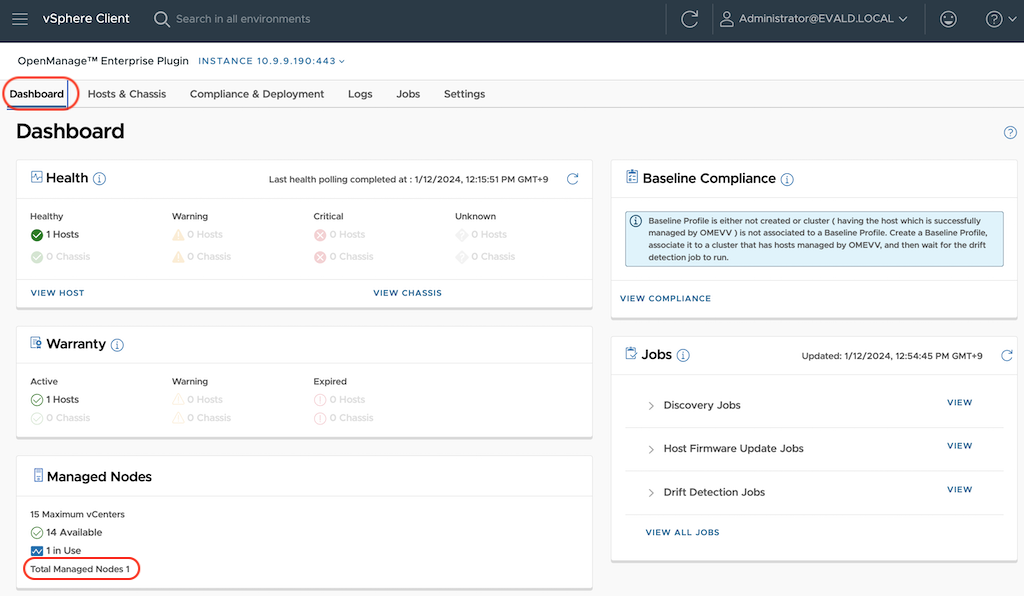Open the help menu dropdown arrow
The image size is (1024, 596).
click(x=1012, y=19)
